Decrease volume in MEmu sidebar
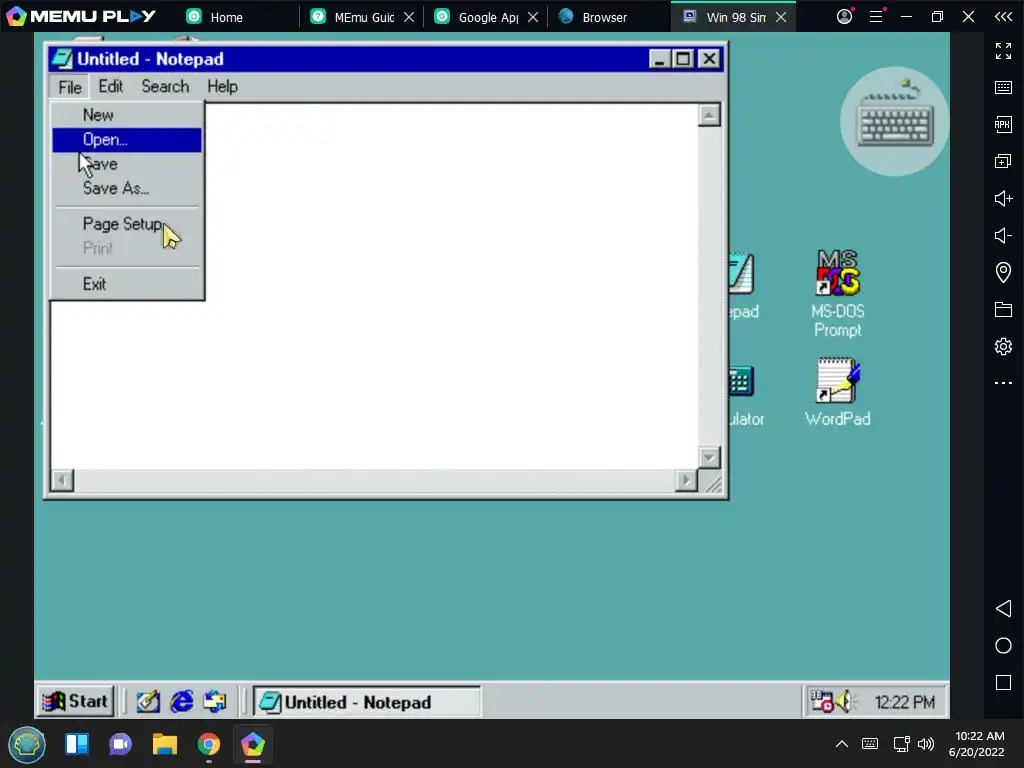Screen dimensions: 1024x768 tap(1003, 235)
